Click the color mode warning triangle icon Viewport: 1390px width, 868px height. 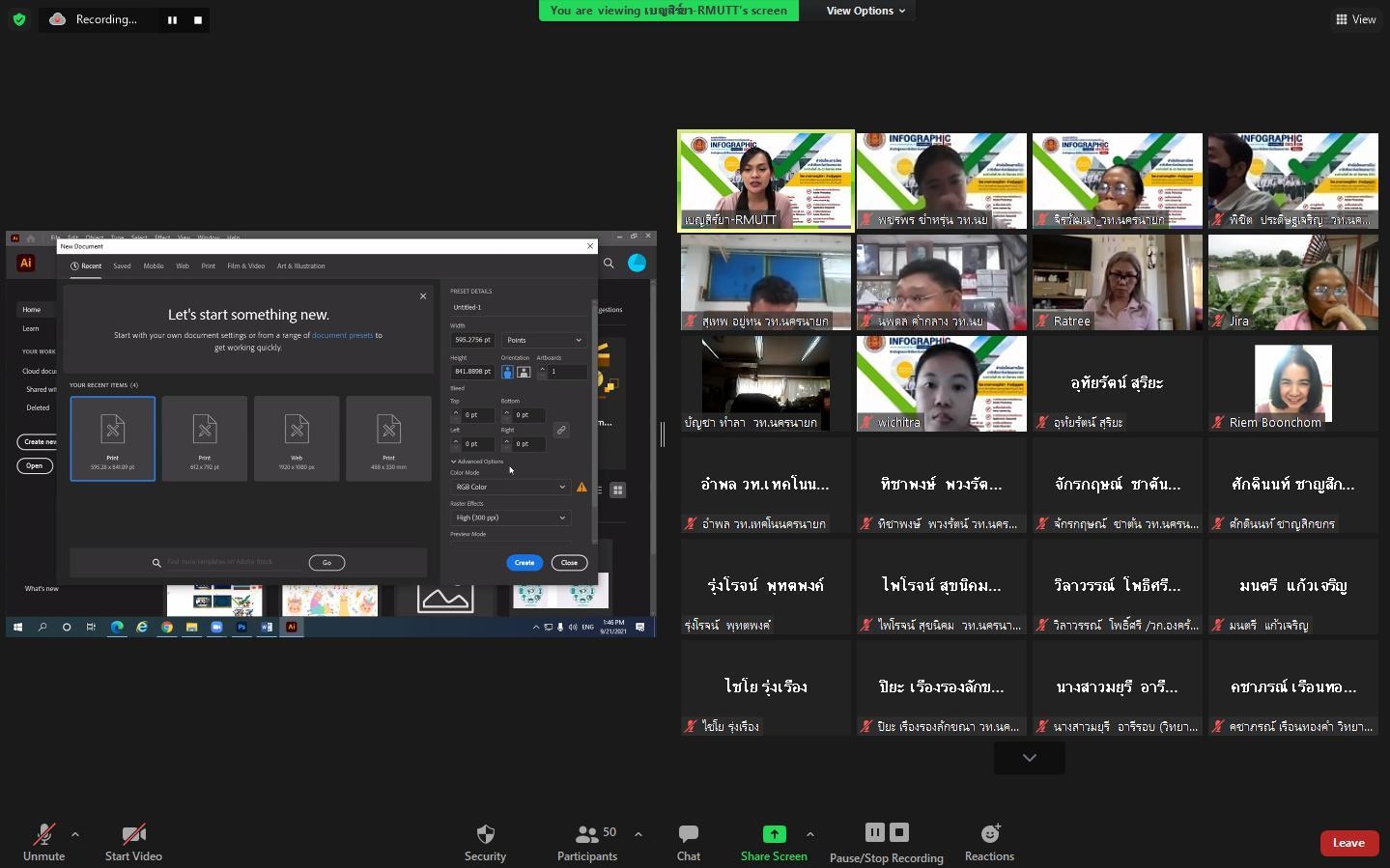coord(582,488)
